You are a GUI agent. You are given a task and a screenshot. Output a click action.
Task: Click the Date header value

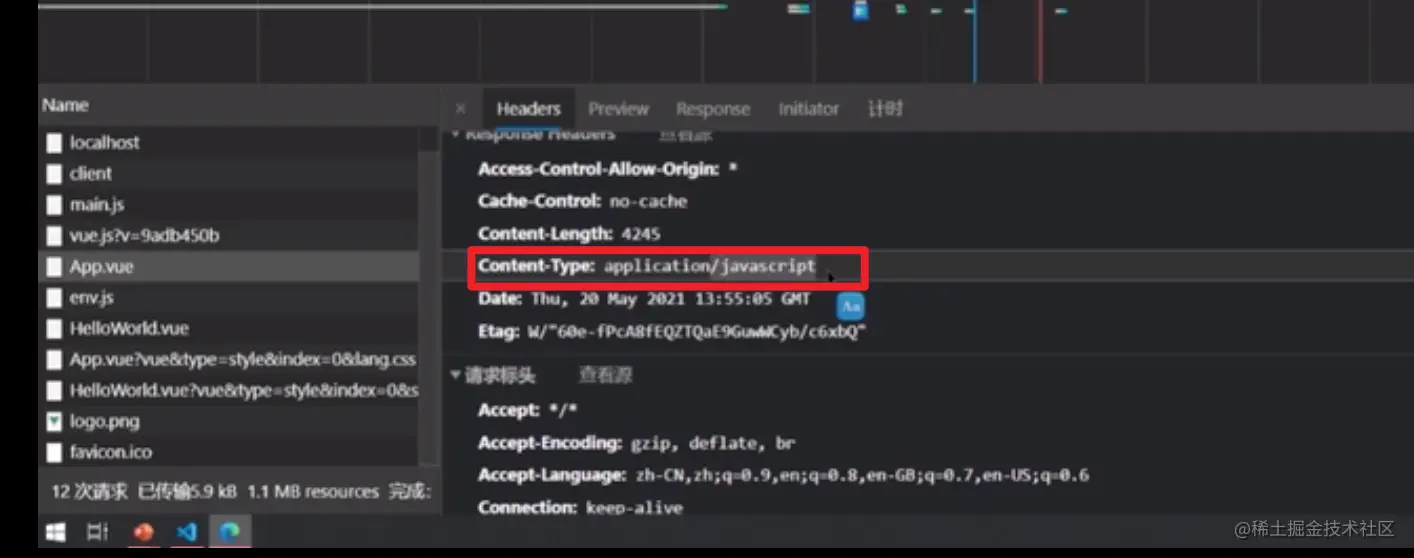point(668,299)
